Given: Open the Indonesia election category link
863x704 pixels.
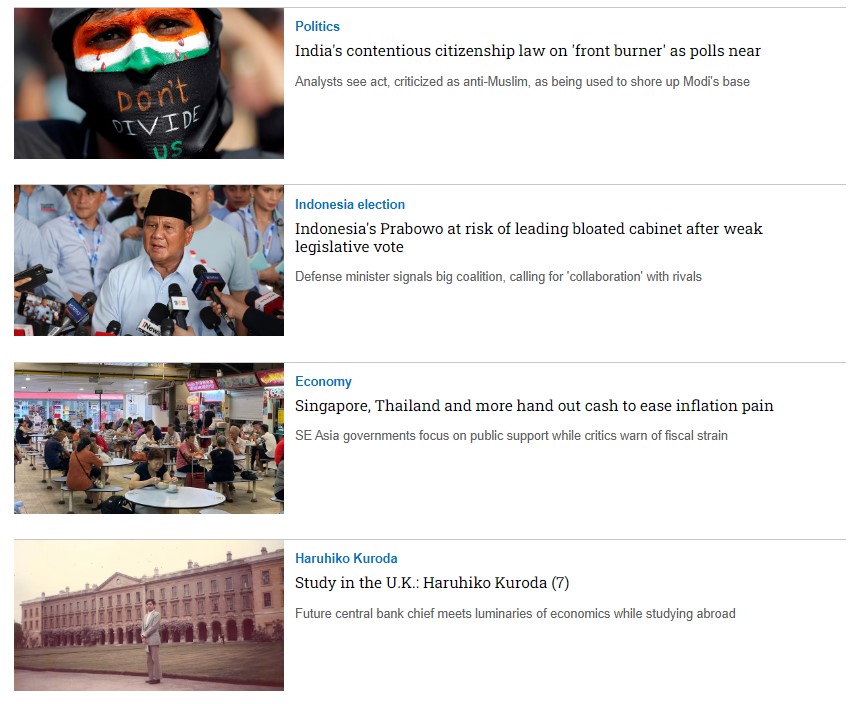Looking at the screenshot, I should tap(349, 204).
